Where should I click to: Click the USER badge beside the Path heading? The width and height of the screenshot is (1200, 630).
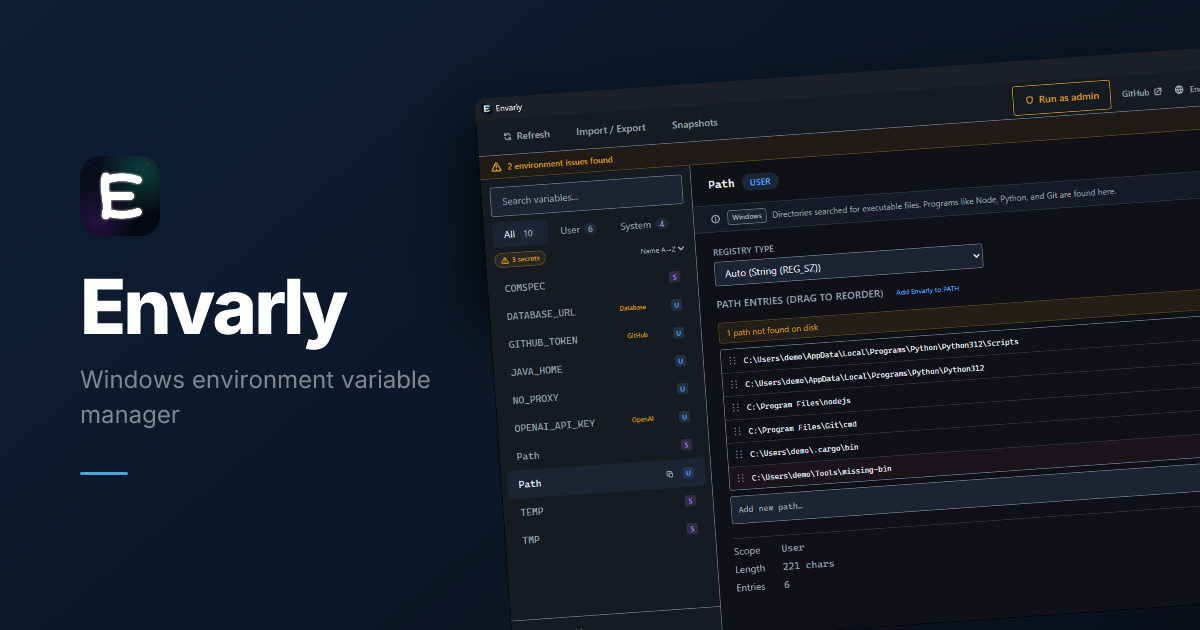(x=760, y=182)
